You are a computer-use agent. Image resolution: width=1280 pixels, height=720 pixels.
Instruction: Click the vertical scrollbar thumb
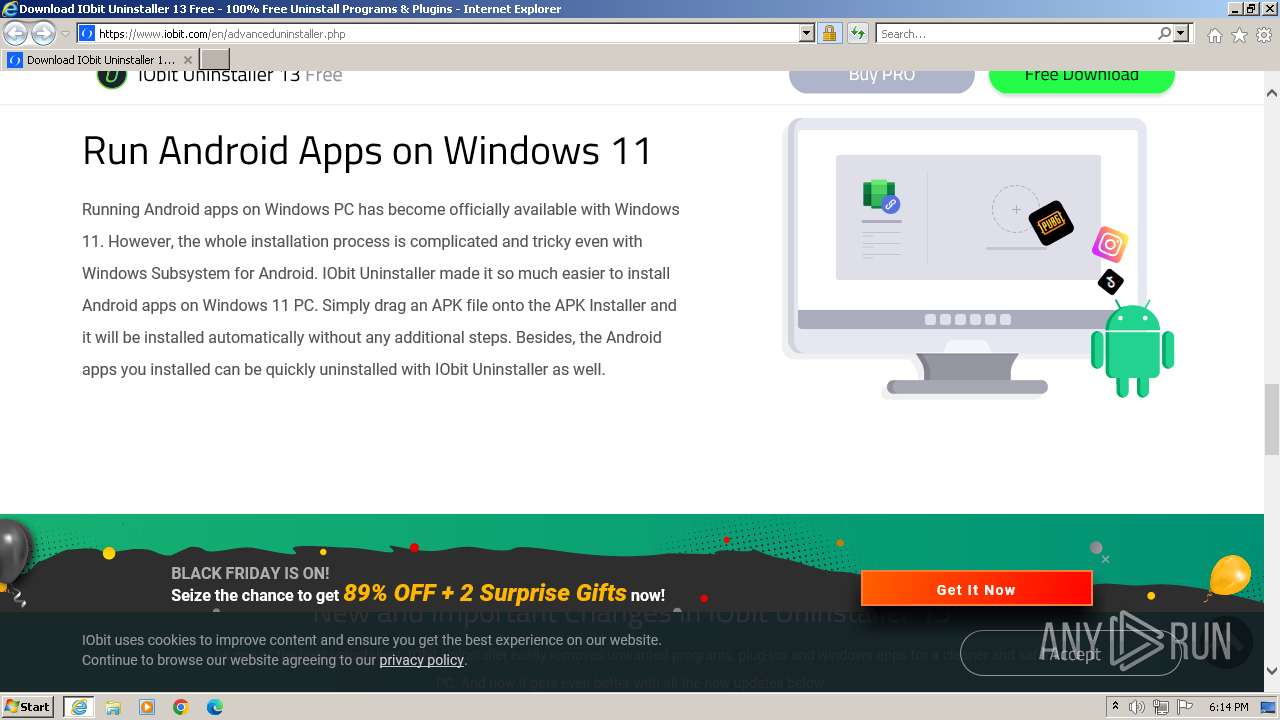[1272, 419]
